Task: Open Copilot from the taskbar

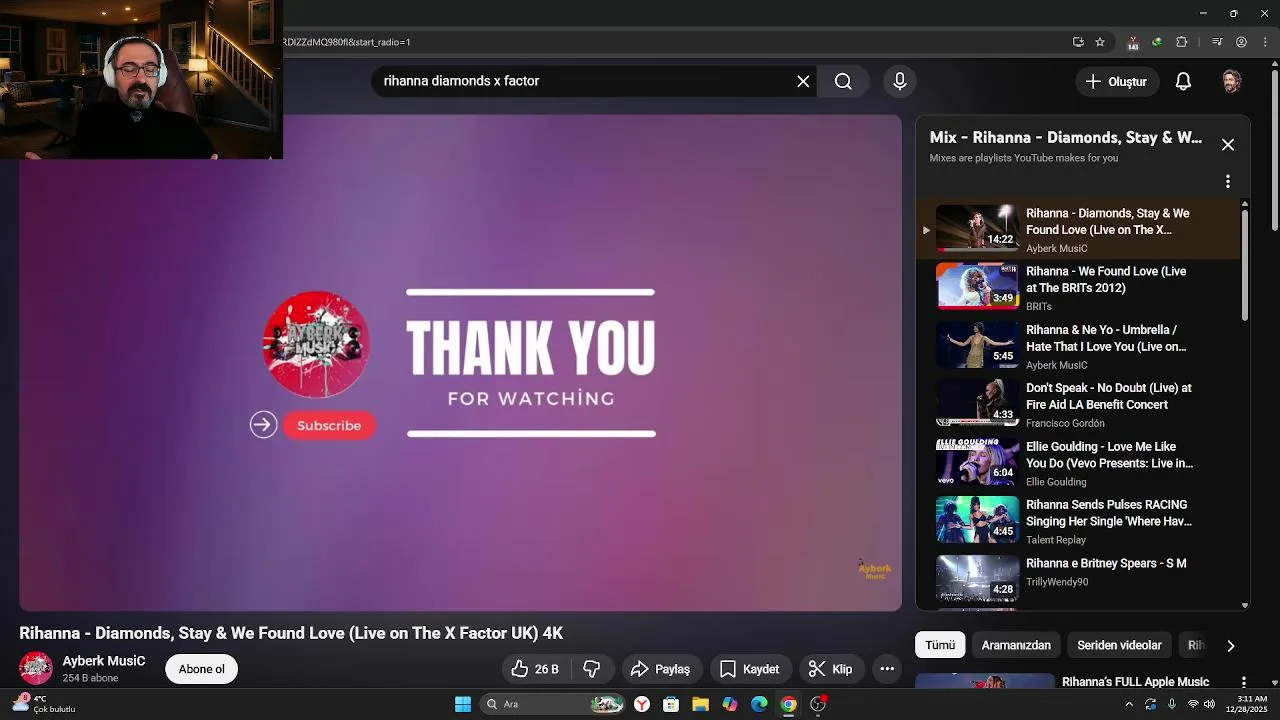Action: (730, 704)
